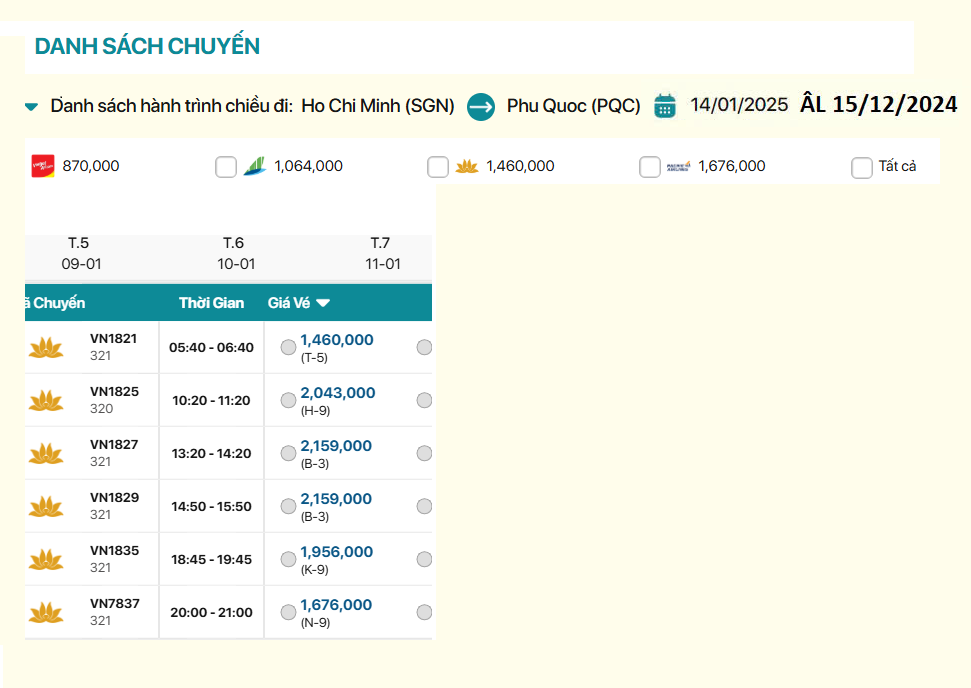Viewport: 971px width, 688px height.
Task: Collapse the outbound itinerary list triangle
Action: click(x=32, y=106)
